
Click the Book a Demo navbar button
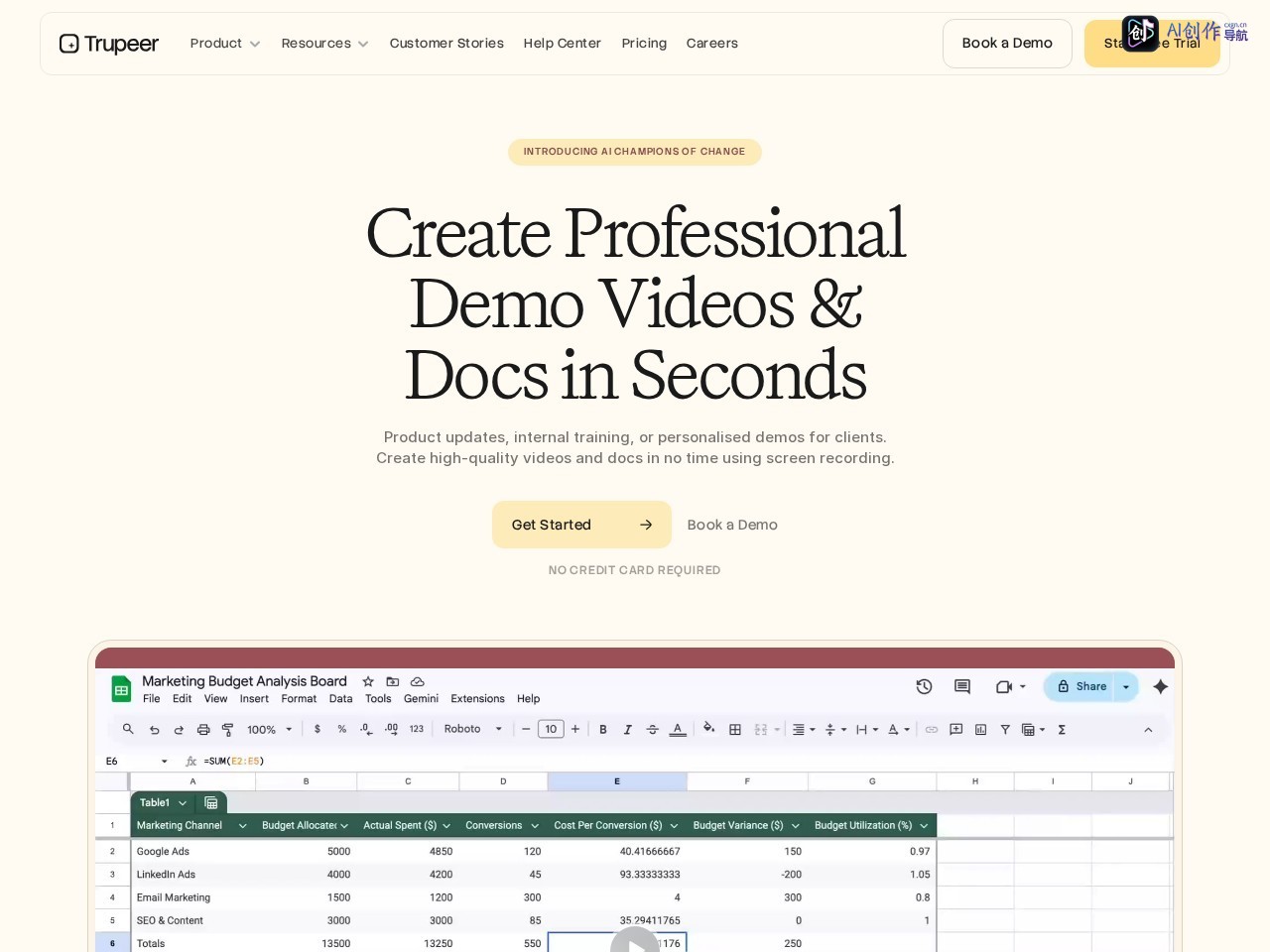(x=1007, y=44)
